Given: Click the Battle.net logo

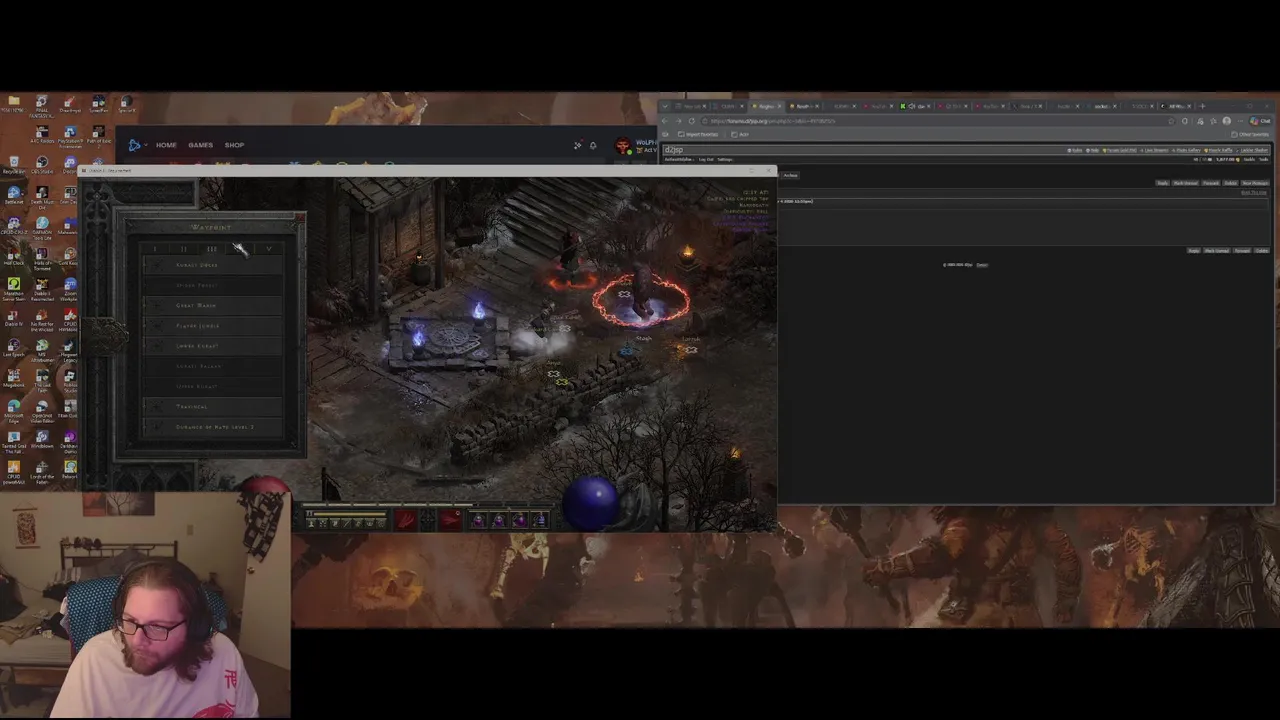Looking at the screenshot, I should [x=134, y=145].
